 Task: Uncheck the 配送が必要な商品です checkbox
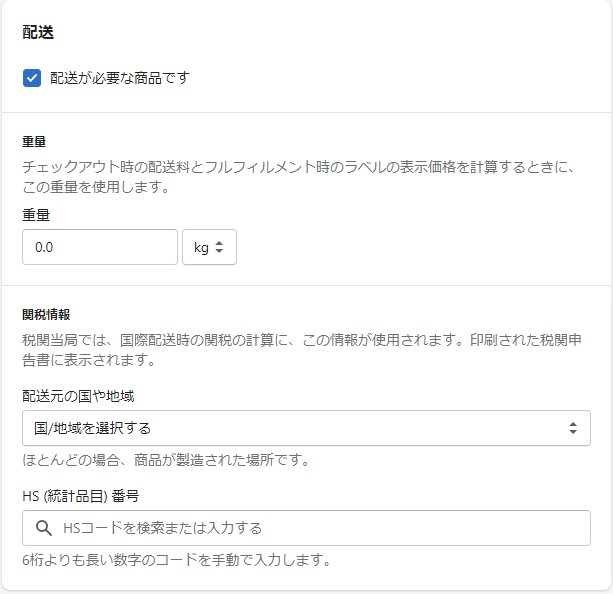click(32, 78)
